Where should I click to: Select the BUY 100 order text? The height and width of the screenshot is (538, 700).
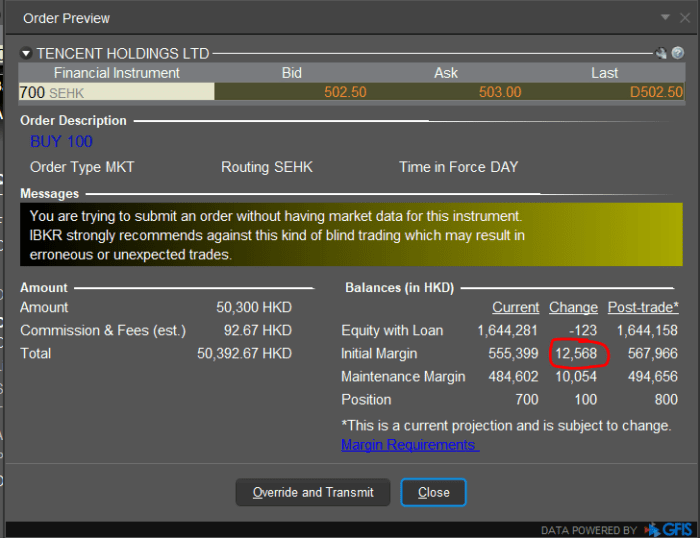pos(61,142)
